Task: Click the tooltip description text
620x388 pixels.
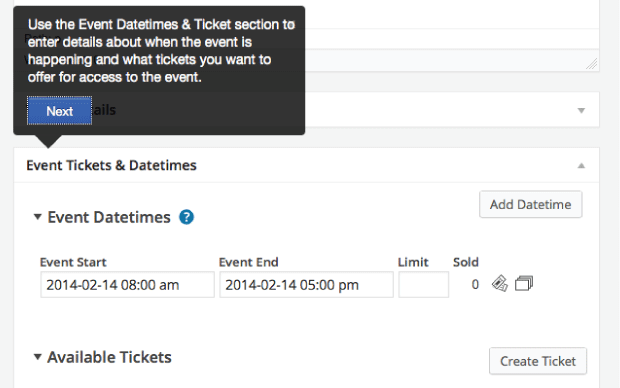Action: (x=161, y=51)
